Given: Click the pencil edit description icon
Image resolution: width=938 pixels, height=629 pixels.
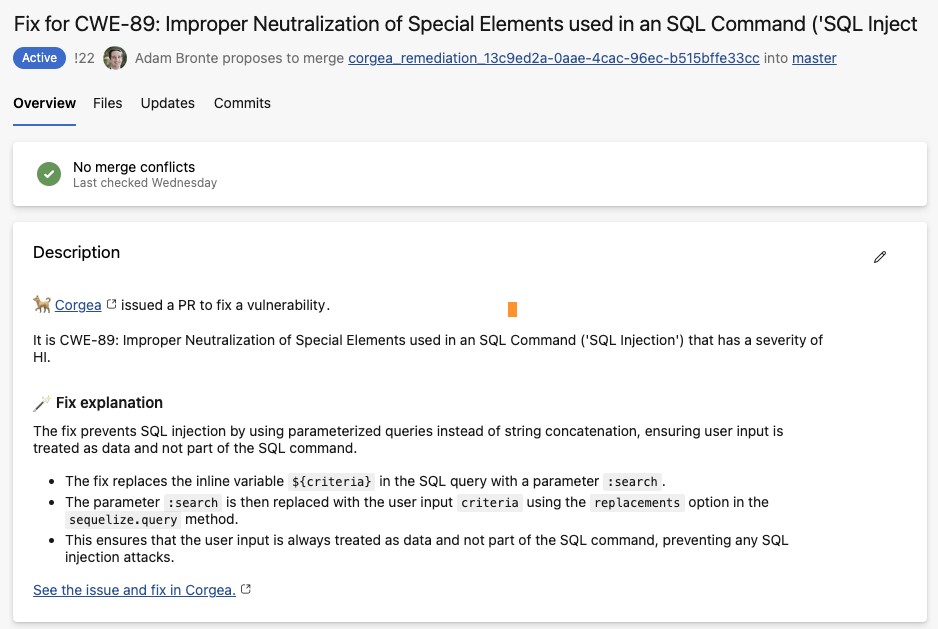Looking at the screenshot, I should [880, 257].
